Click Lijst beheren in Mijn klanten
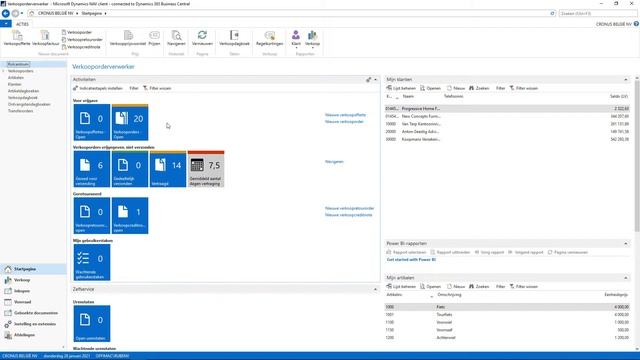 pos(401,88)
